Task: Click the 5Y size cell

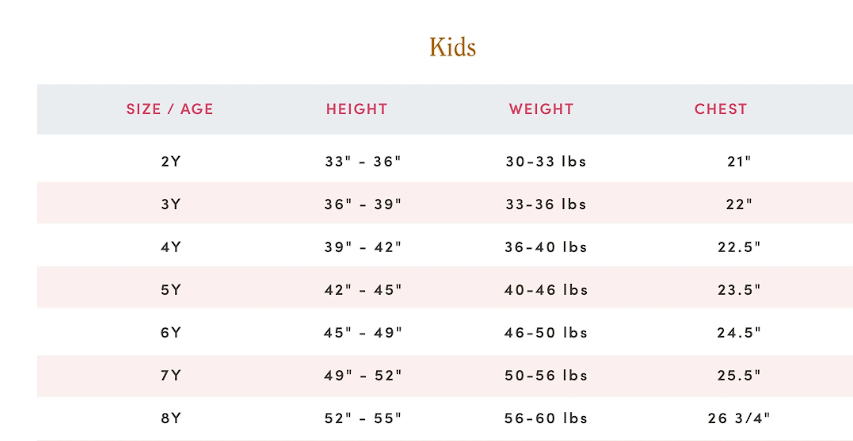Action: 171,290
